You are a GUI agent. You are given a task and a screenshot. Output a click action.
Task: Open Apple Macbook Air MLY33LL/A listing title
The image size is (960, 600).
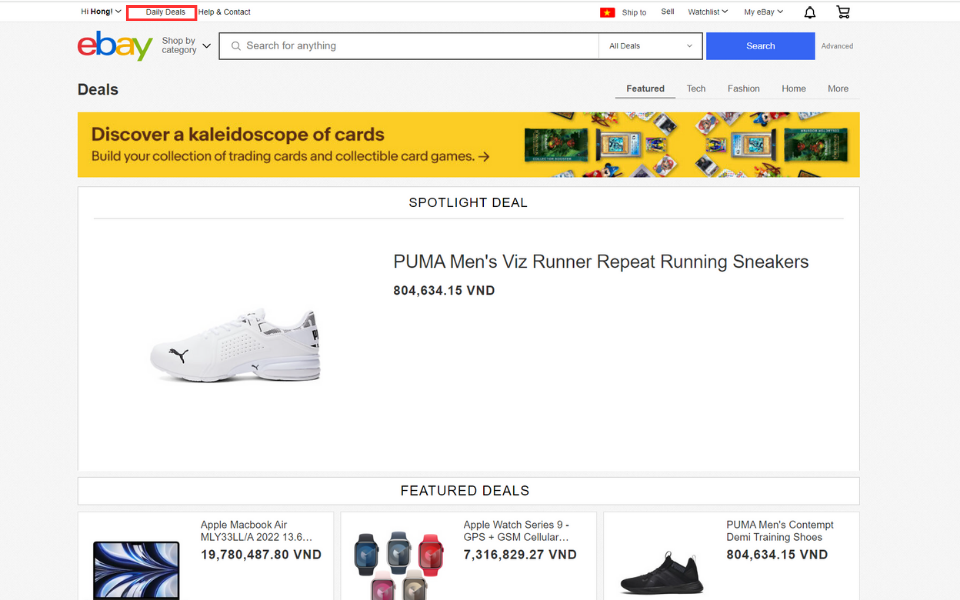pyautogui.click(x=257, y=531)
